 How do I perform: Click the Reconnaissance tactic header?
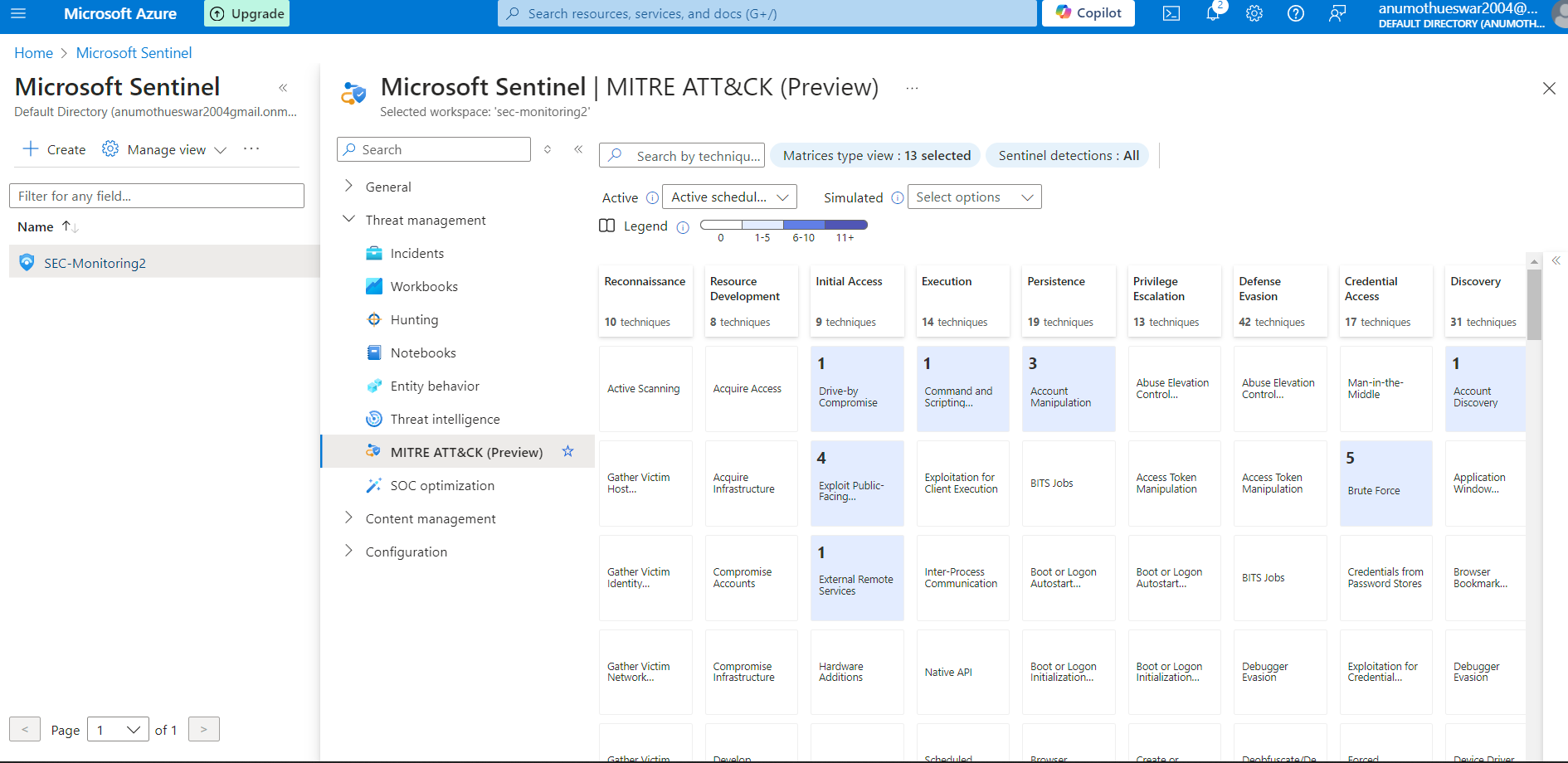(x=645, y=301)
